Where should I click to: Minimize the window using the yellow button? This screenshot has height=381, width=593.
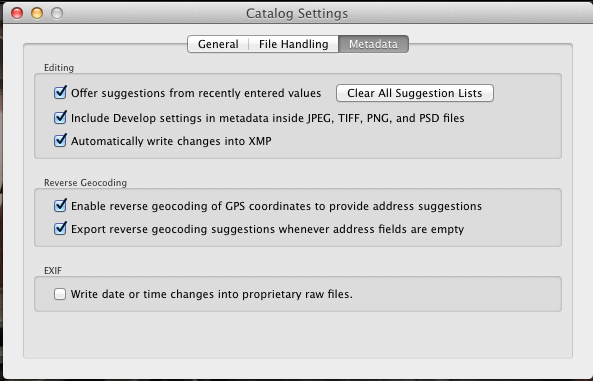(x=37, y=13)
